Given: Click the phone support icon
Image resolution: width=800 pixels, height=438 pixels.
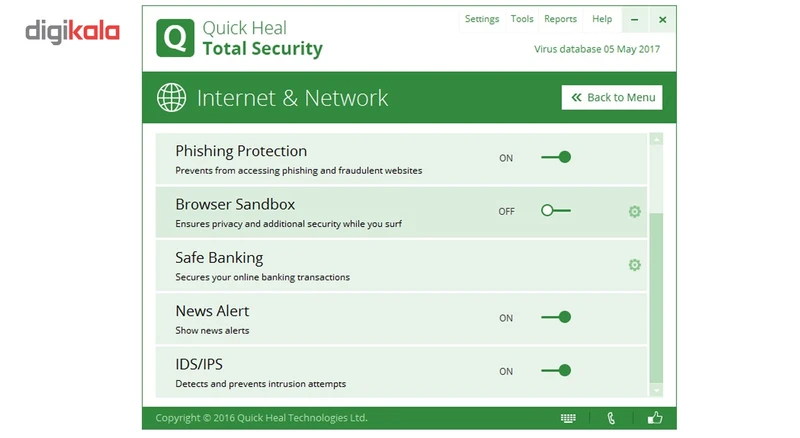Looking at the screenshot, I should click(x=611, y=418).
